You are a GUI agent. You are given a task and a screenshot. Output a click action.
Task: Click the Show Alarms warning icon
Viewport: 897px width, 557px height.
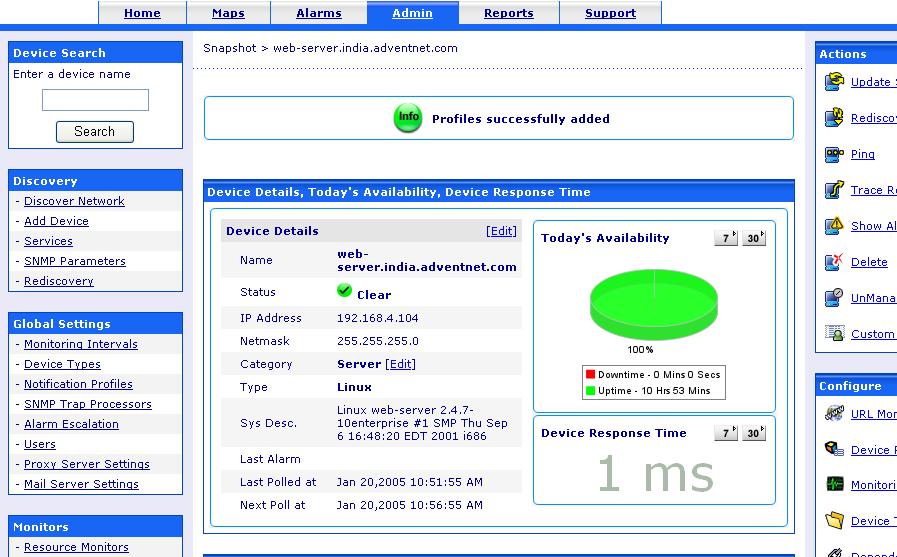[834, 225]
